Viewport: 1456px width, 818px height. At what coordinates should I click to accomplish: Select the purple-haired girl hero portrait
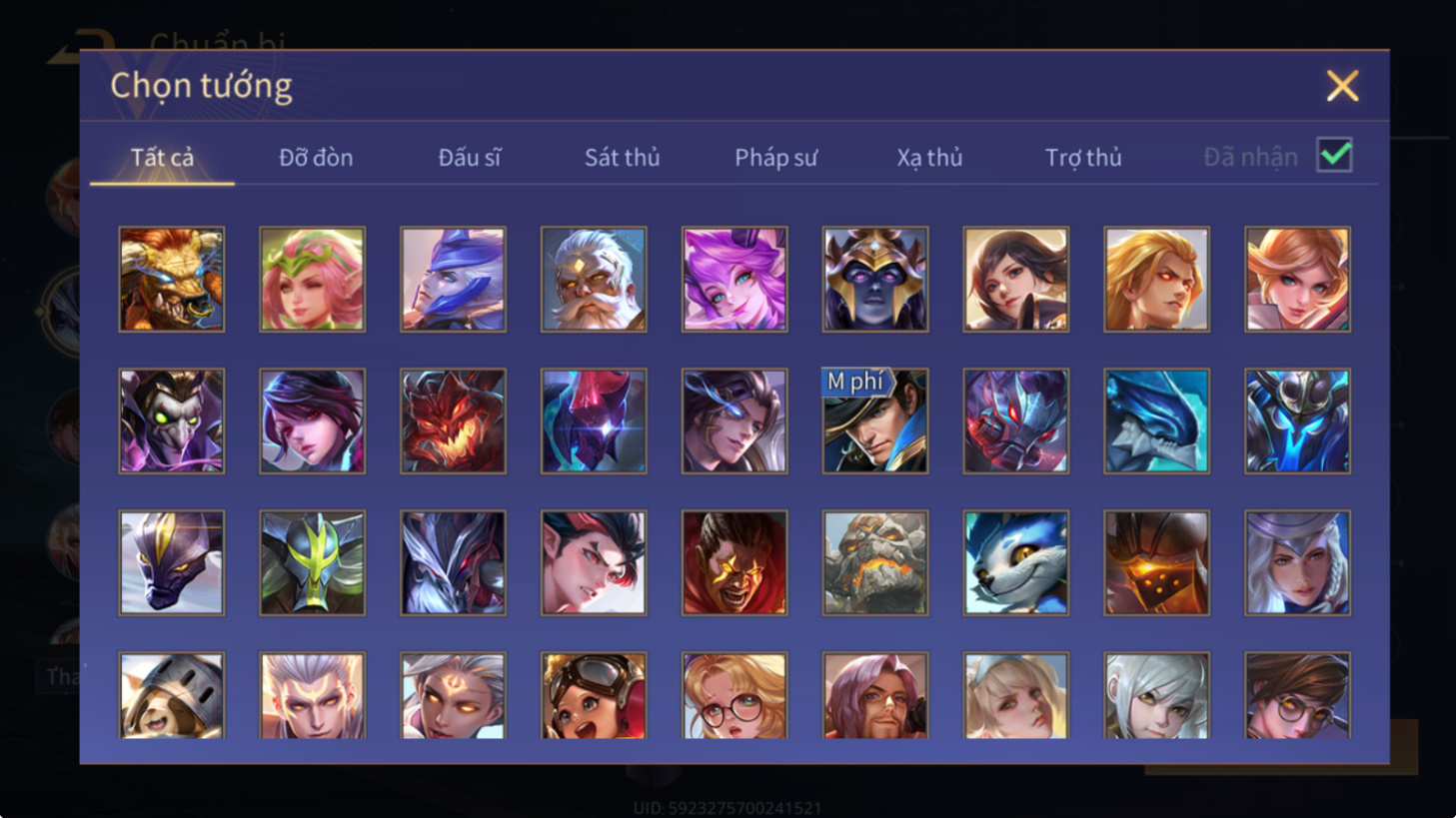(x=734, y=279)
